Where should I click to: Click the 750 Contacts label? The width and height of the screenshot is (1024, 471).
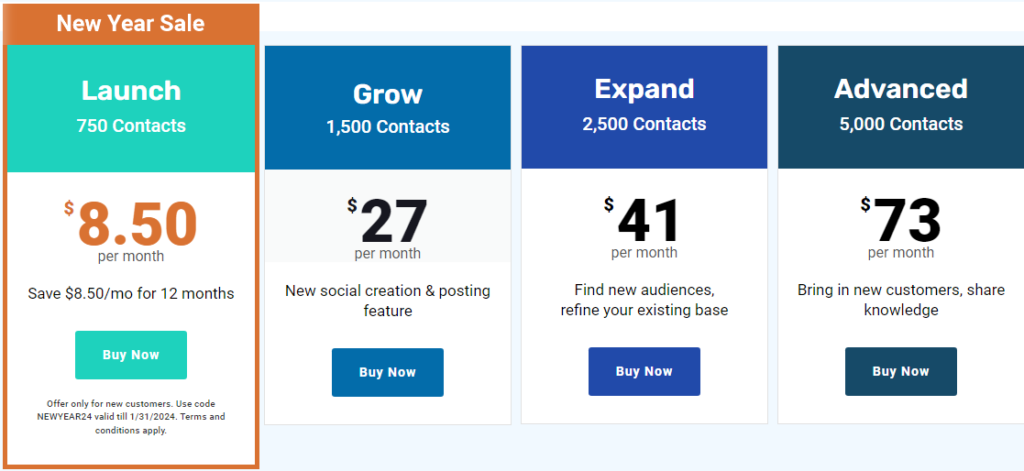131,126
